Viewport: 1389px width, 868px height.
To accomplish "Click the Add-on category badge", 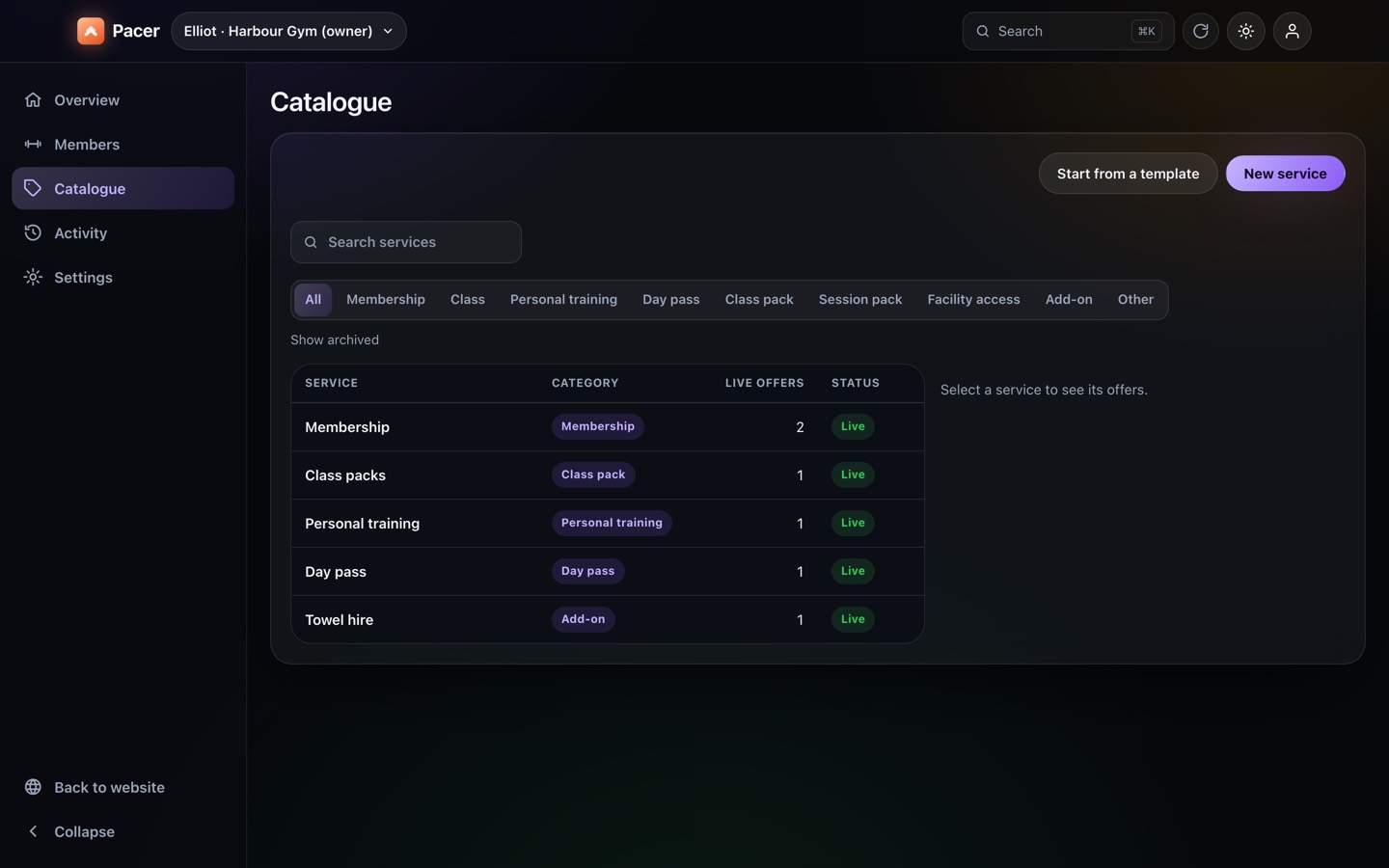I will [584, 619].
